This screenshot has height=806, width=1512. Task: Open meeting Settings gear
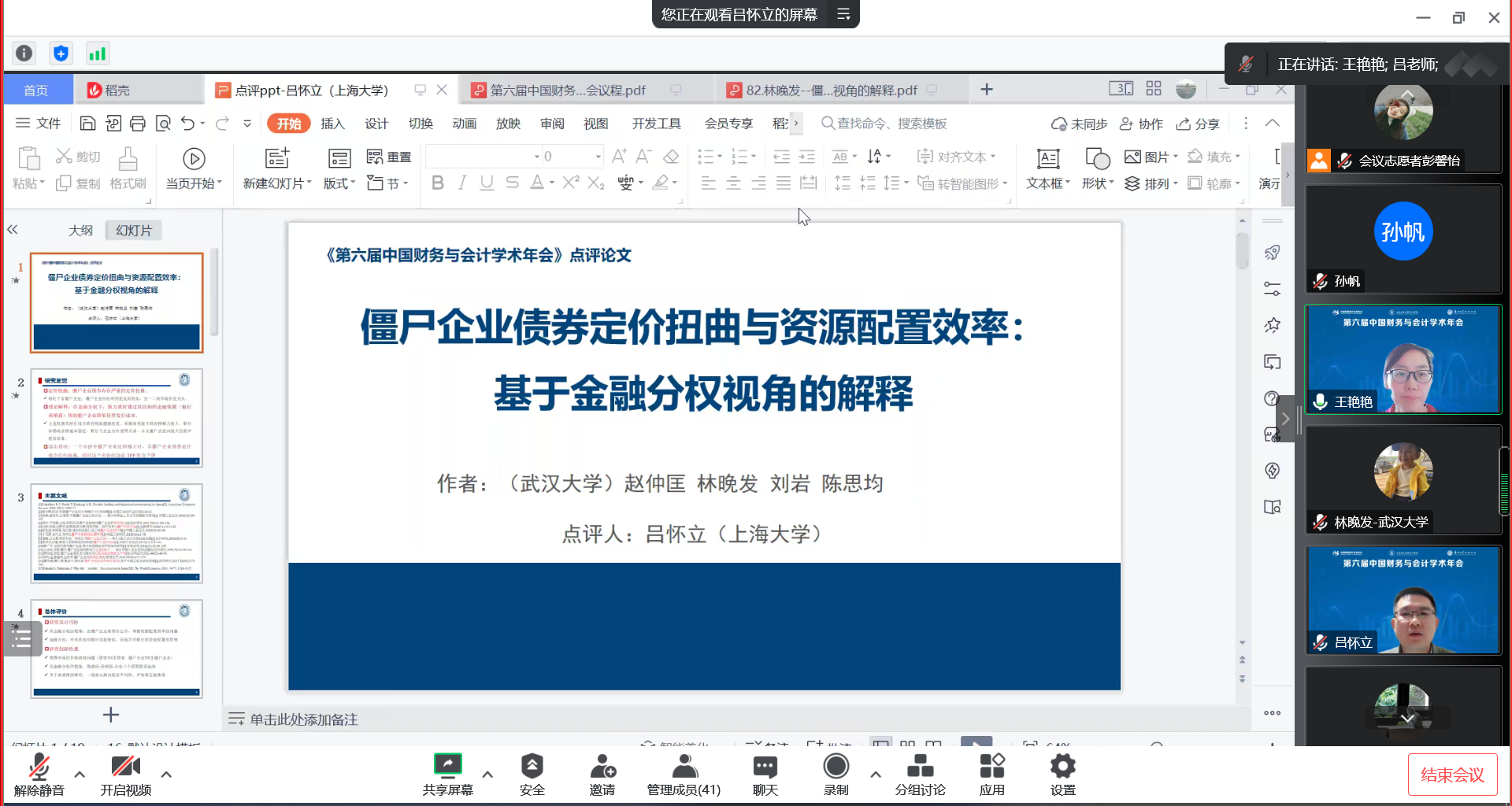tap(1062, 766)
